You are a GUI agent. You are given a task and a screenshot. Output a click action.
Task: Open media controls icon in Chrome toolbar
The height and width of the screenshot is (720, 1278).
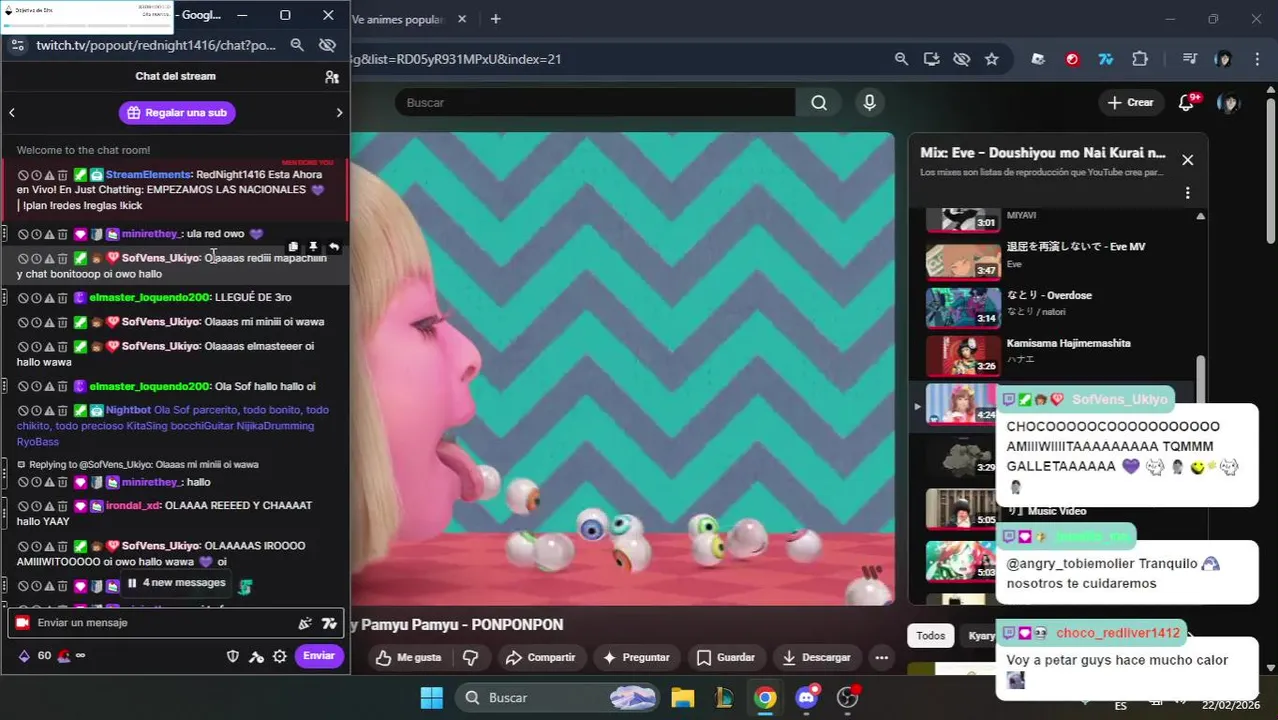(1189, 59)
